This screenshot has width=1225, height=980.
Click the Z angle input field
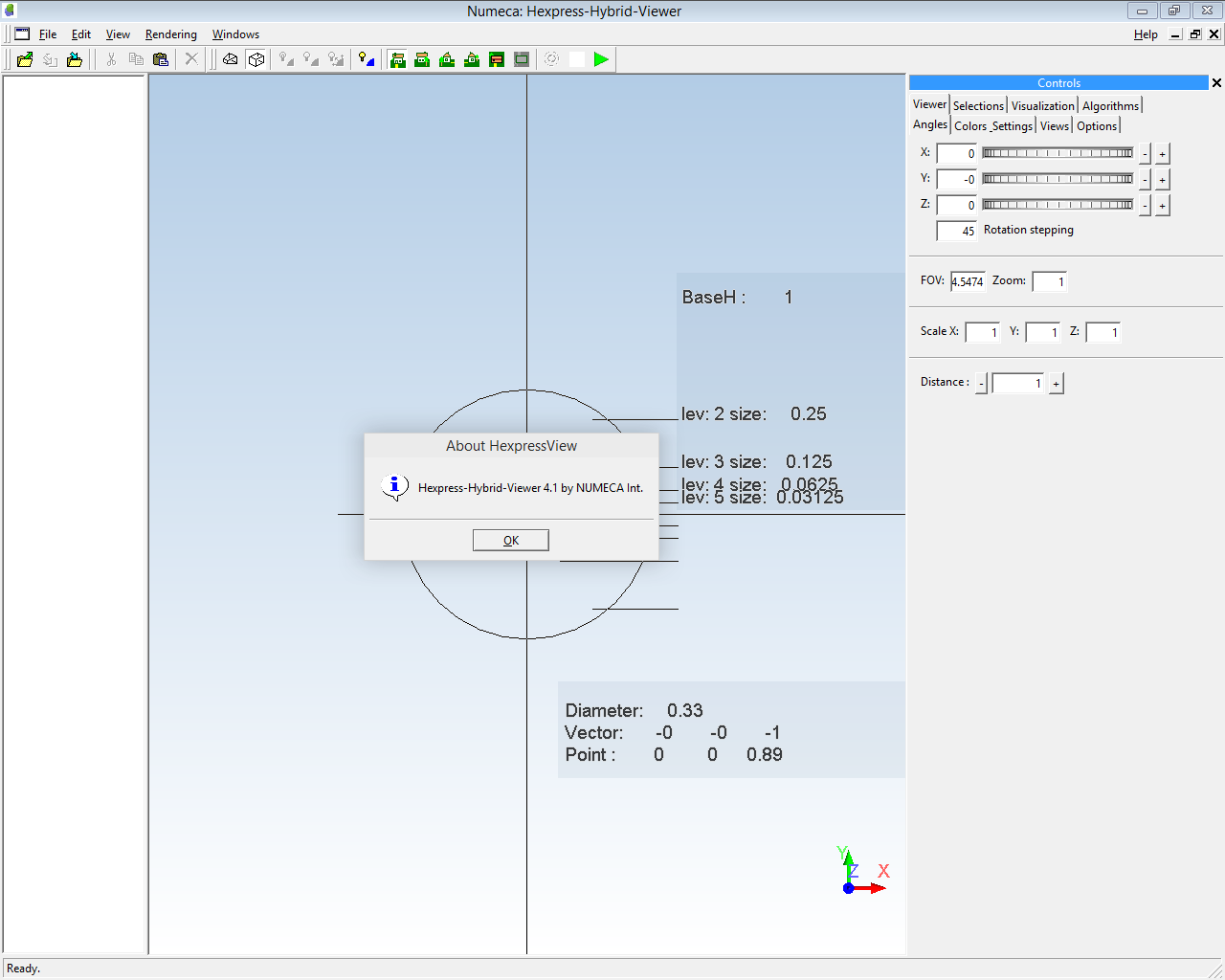pyautogui.click(x=956, y=205)
